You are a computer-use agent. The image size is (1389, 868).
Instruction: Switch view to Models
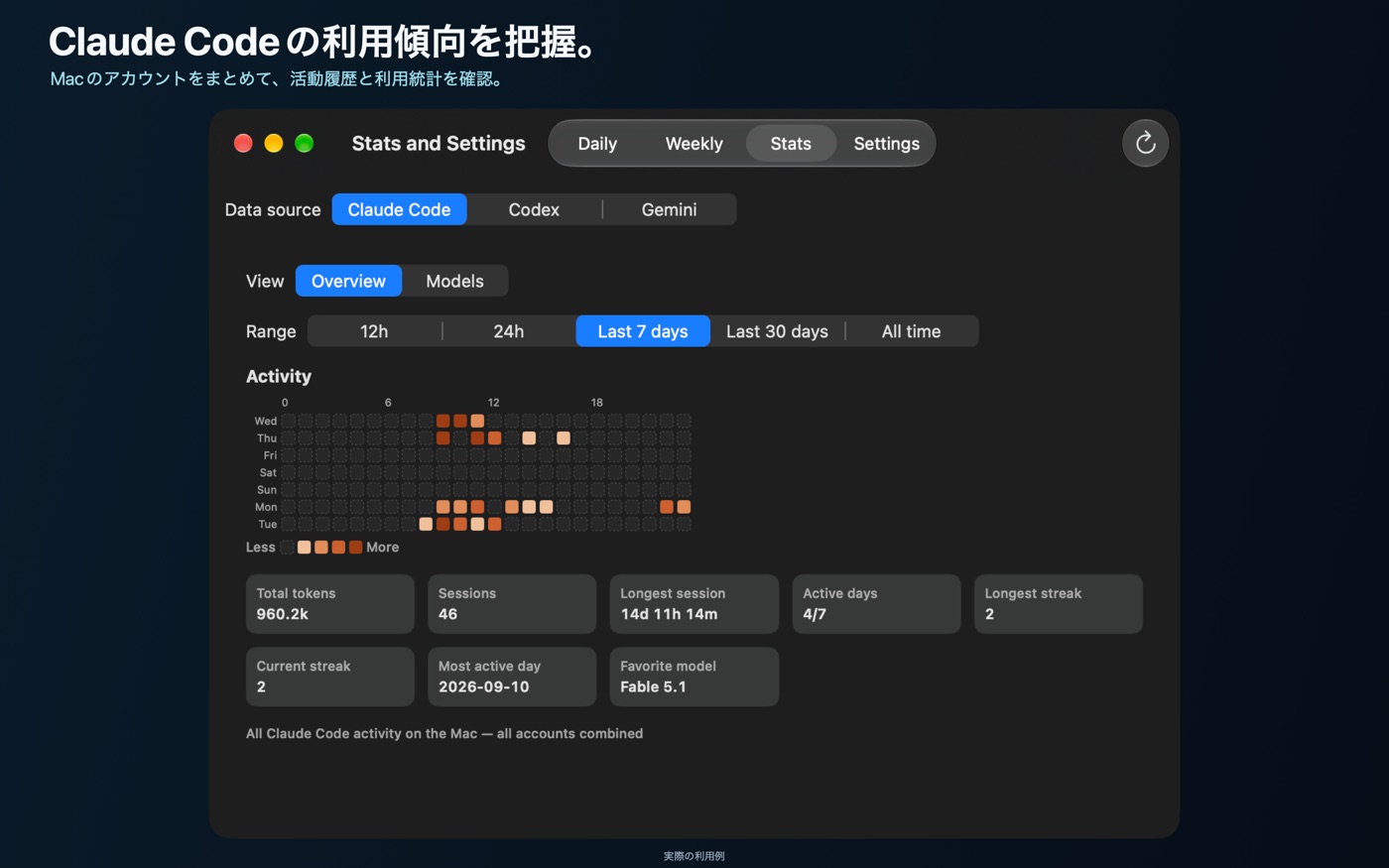click(454, 281)
